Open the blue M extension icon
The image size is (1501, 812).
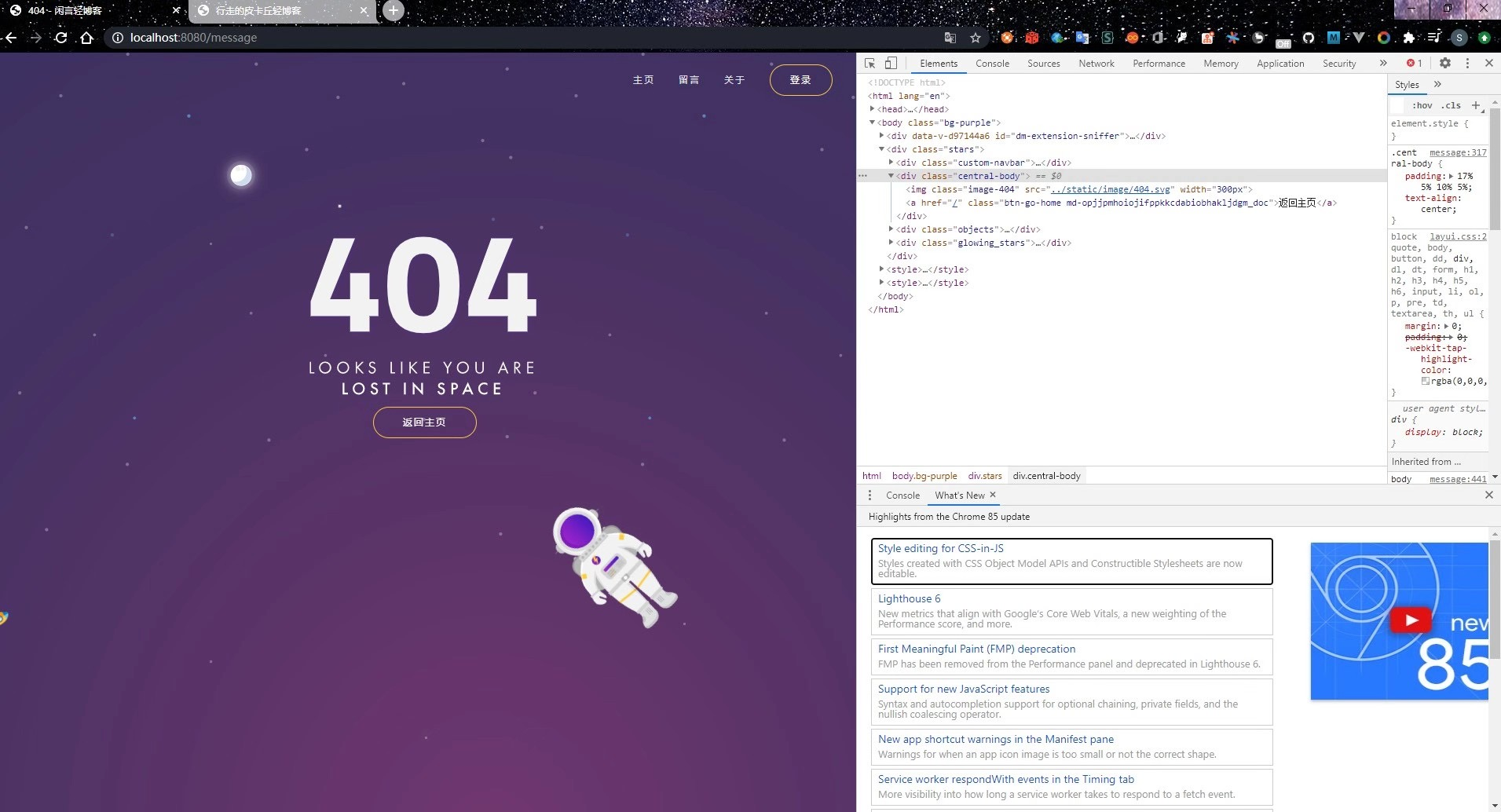[x=1334, y=38]
